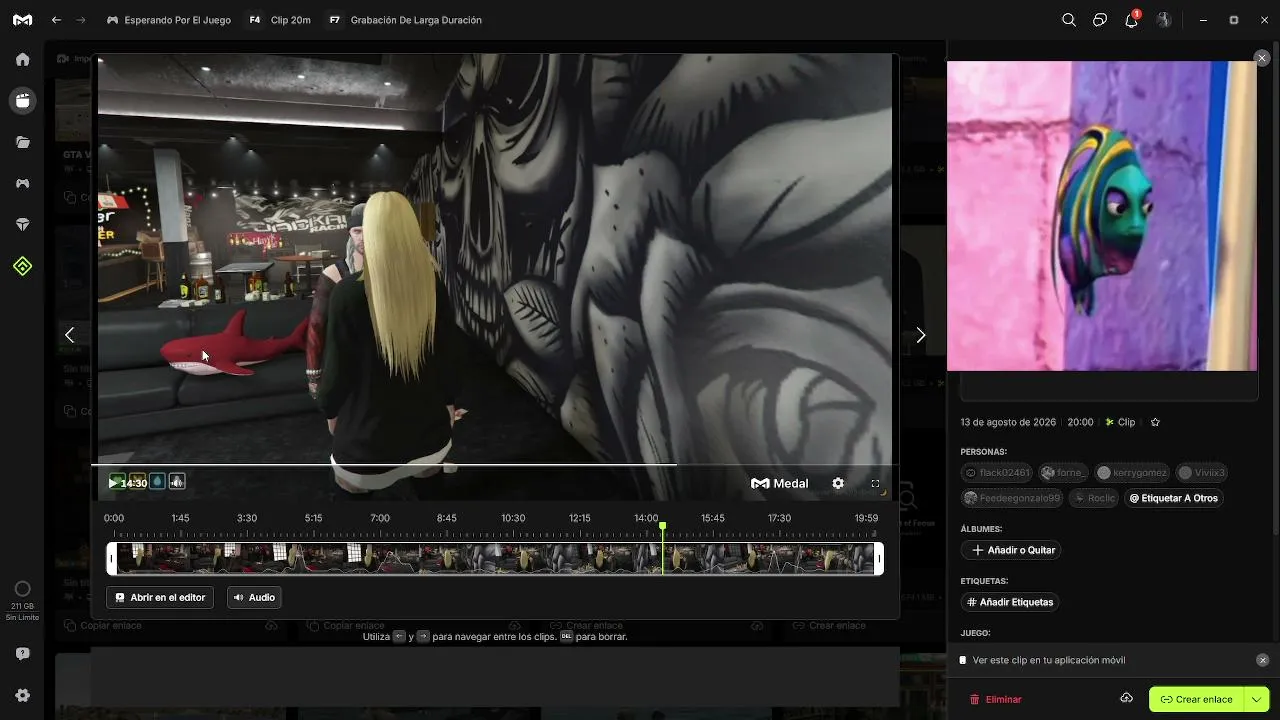Click Abrir en el editor button

160,597
